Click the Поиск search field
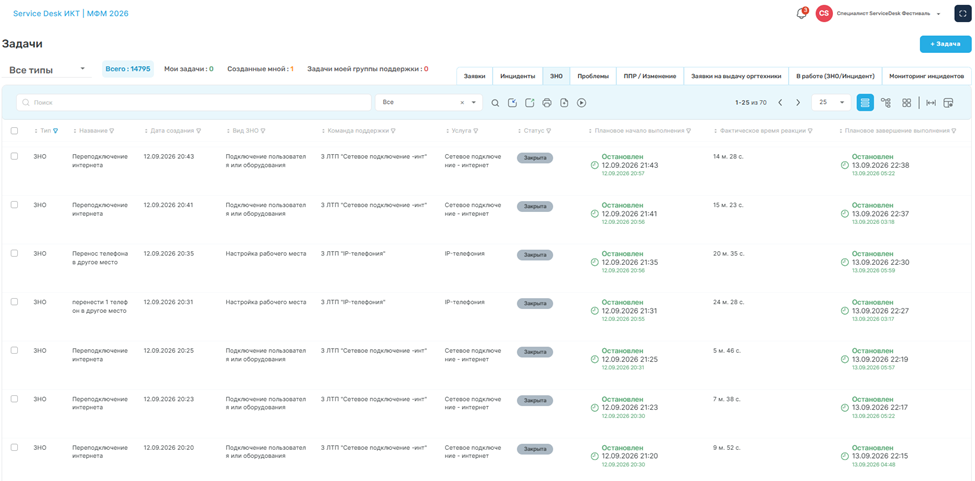 193,103
